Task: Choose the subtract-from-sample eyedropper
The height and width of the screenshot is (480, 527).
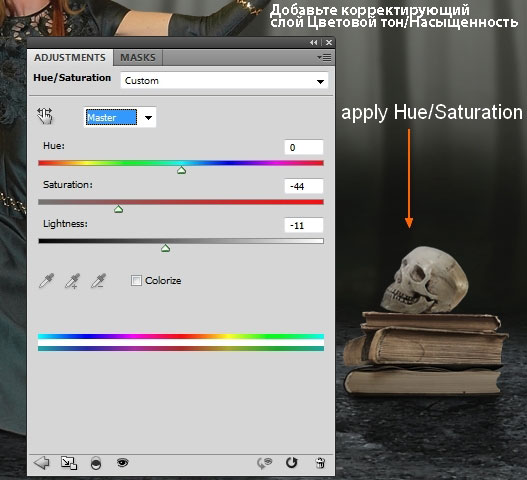Action: point(98,281)
